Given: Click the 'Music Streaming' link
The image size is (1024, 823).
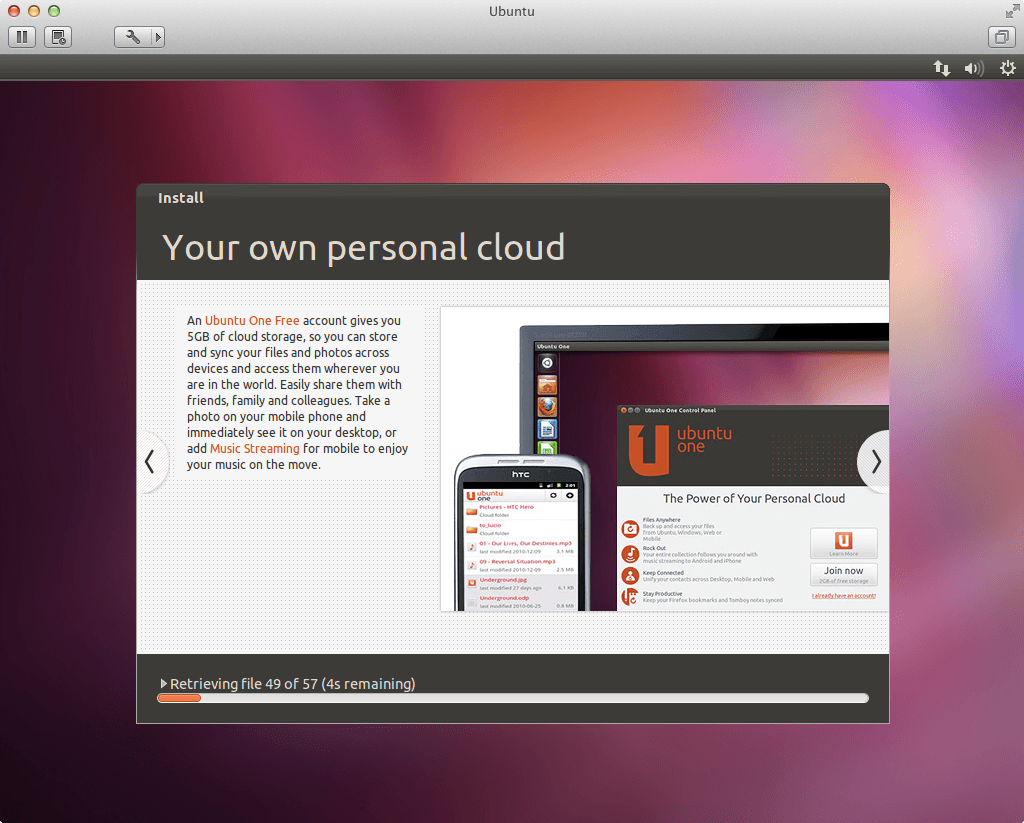Looking at the screenshot, I should [x=255, y=449].
